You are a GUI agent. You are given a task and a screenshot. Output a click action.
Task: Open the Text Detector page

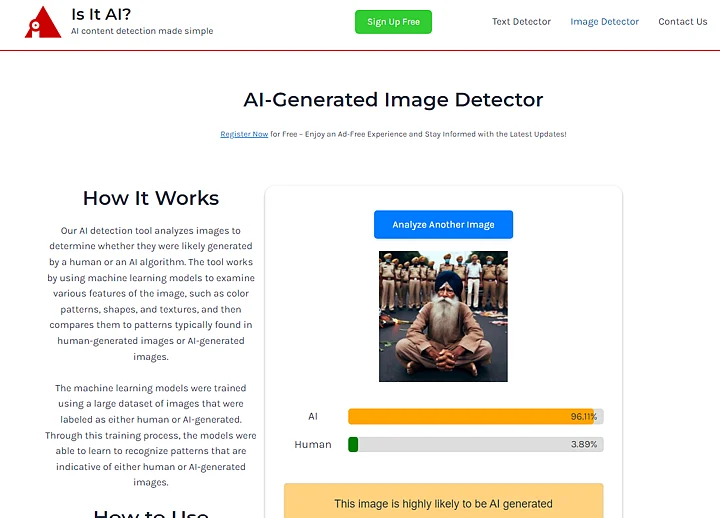(x=521, y=22)
